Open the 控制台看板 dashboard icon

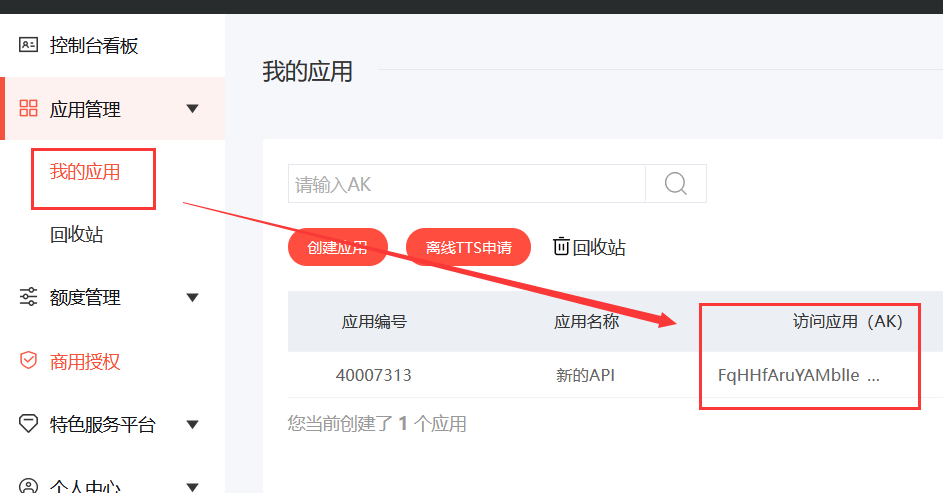28,45
